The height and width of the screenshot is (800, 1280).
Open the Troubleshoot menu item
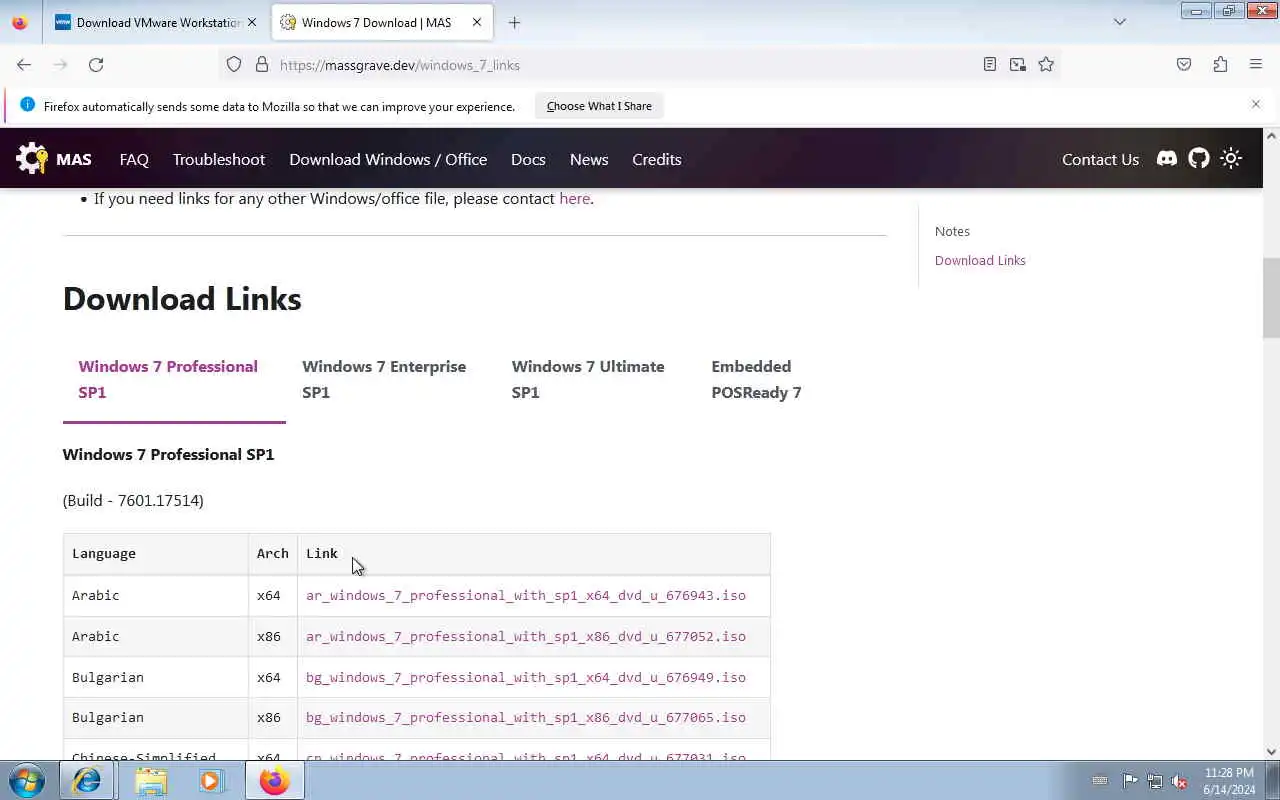(219, 159)
